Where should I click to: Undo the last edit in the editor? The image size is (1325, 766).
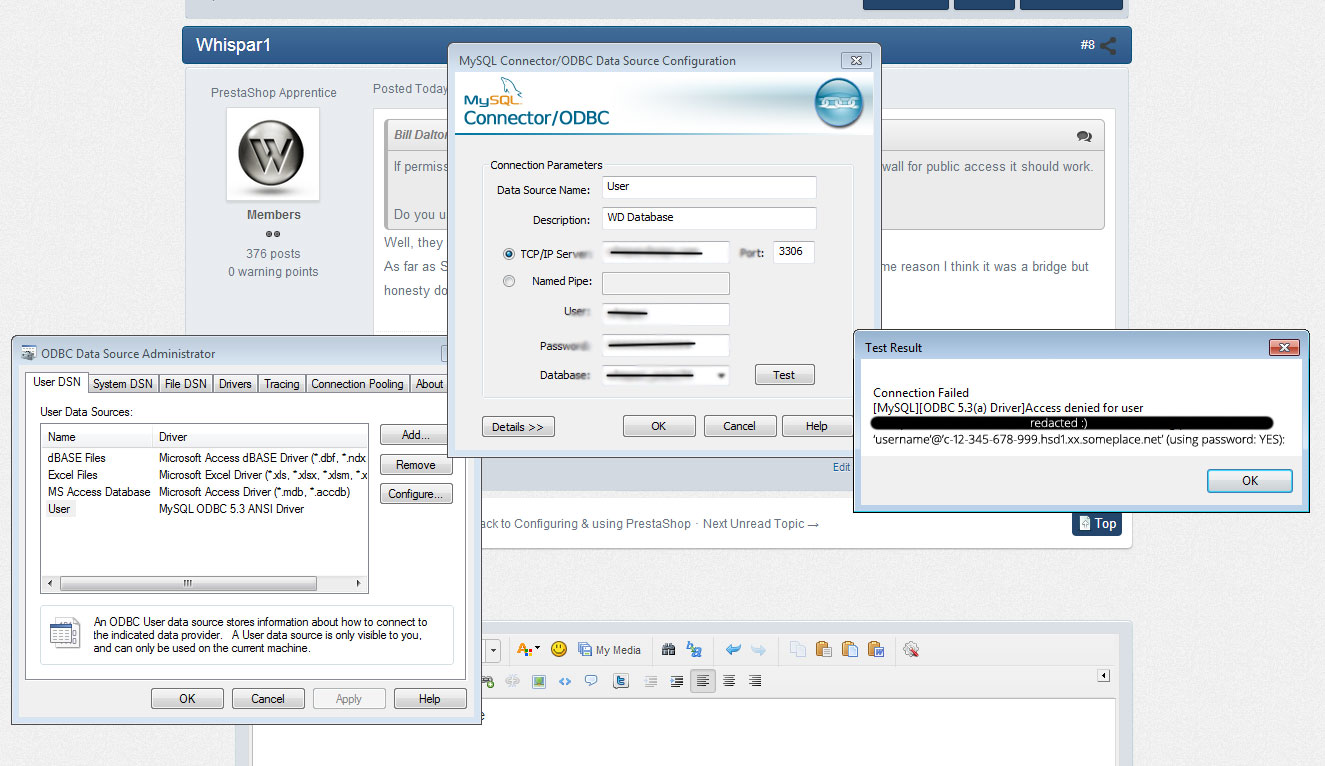[733, 650]
